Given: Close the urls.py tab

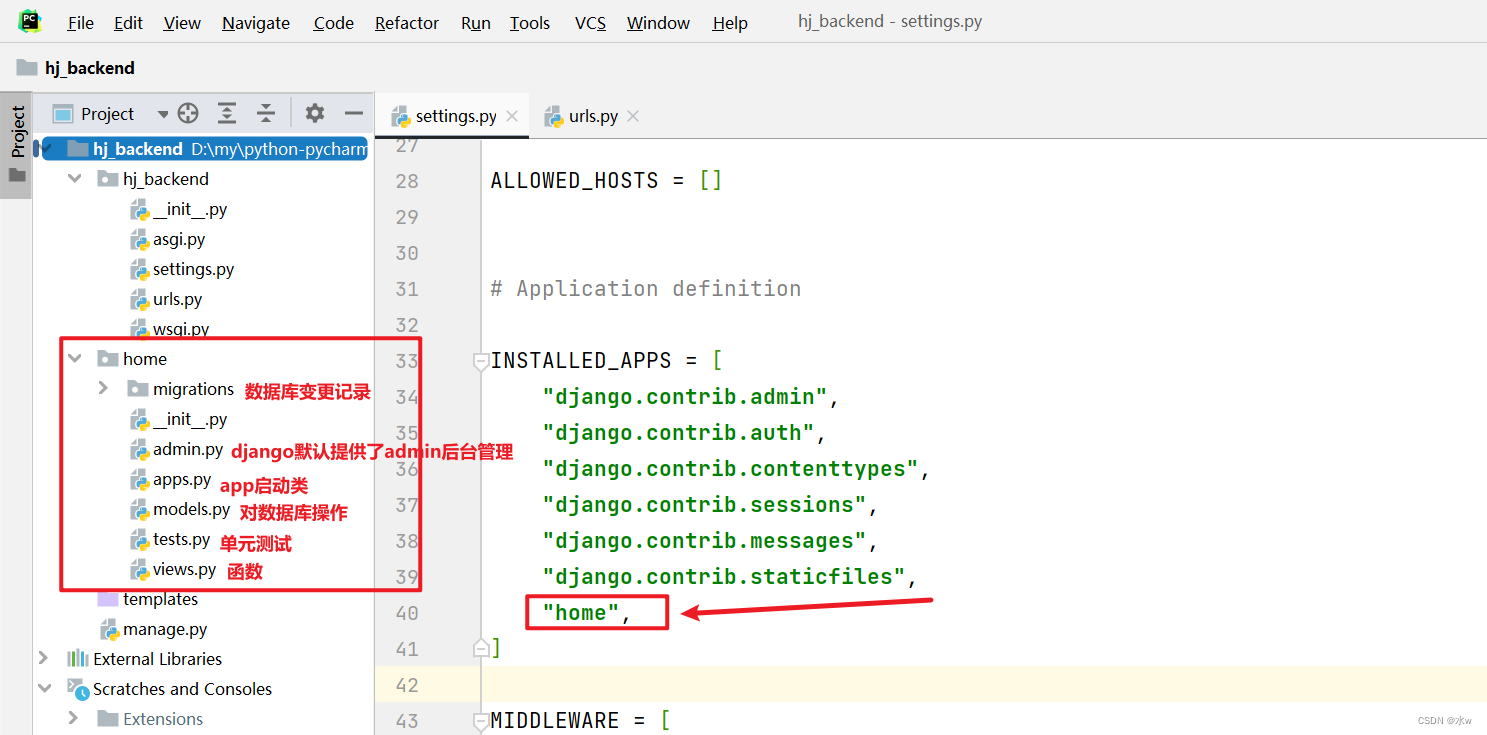Looking at the screenshot, I should click(x=632, y=116).
